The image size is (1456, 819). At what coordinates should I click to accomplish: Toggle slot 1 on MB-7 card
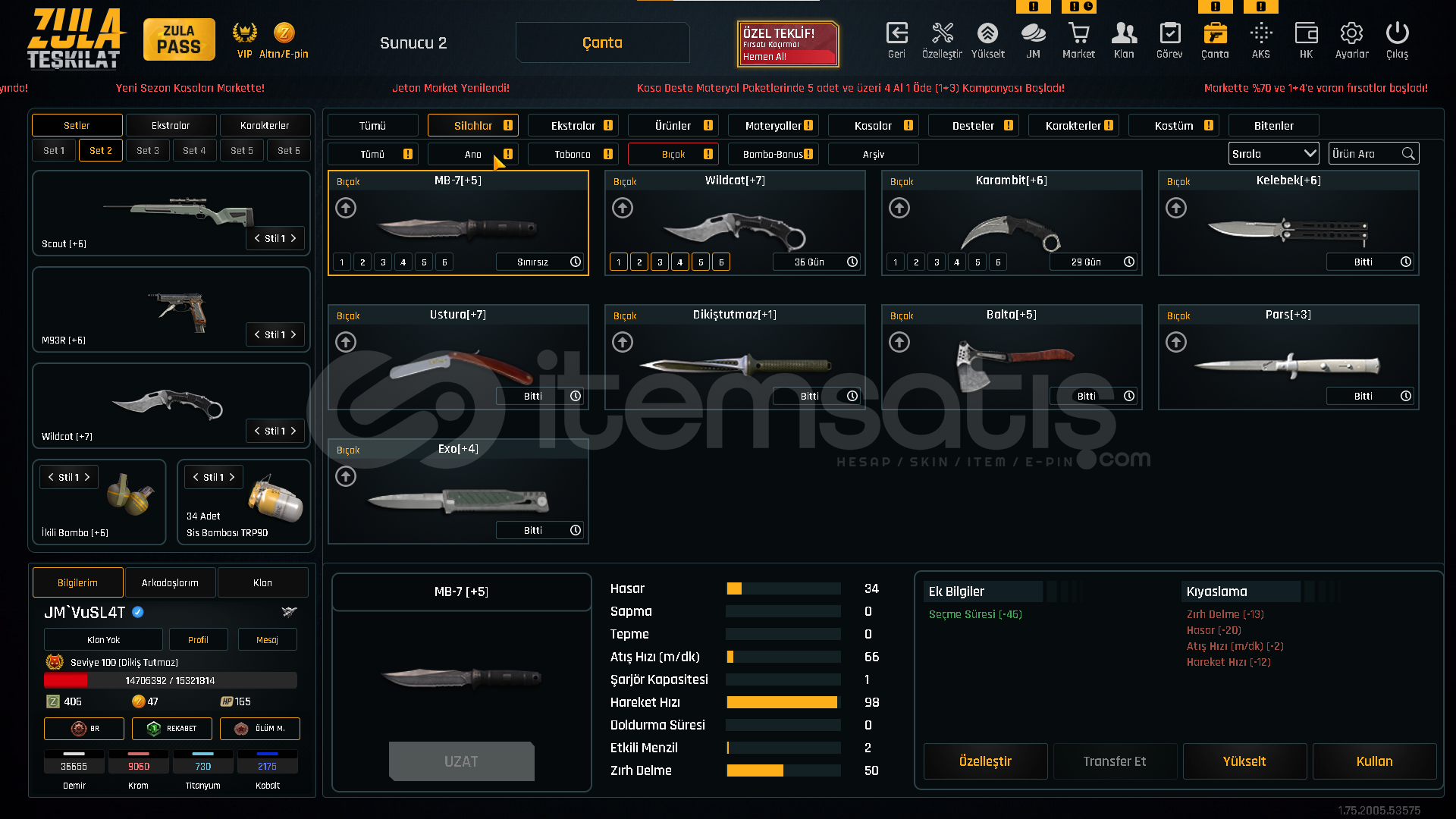click(x=342, y=262)
